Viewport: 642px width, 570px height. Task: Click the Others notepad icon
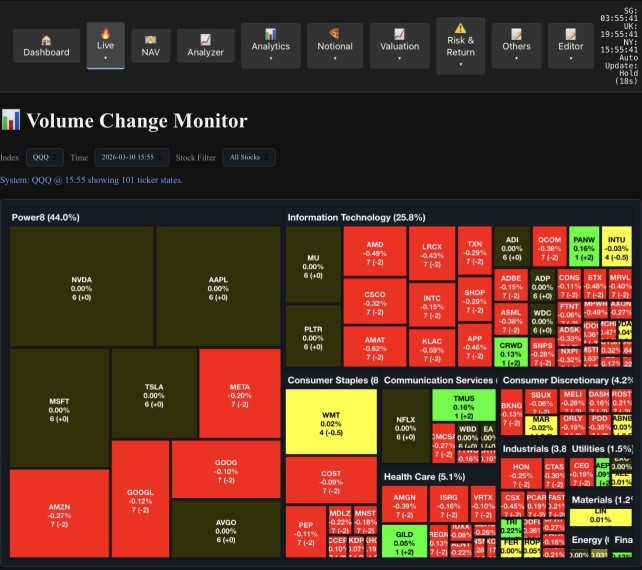pos(516,34)
